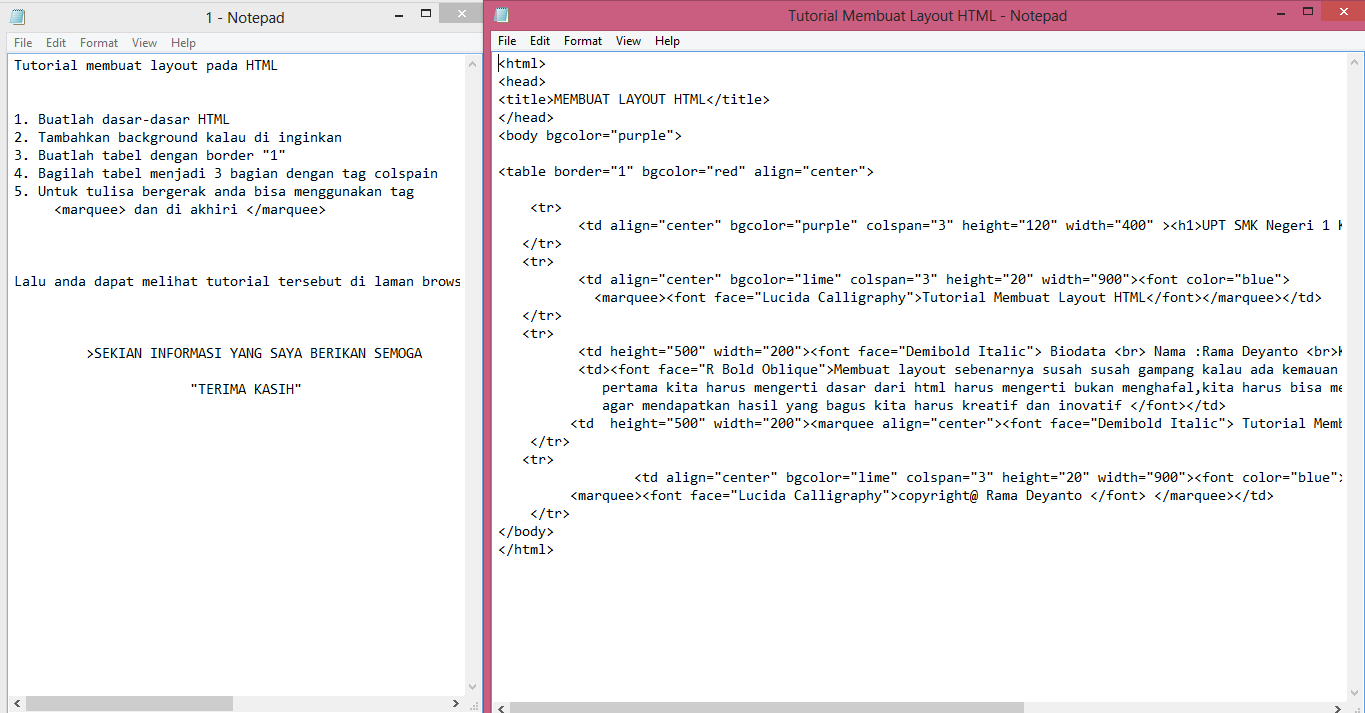This screenshot has width=1365, height=713.
Task: Open the Edit menu in "1 - Notepad"
Action: 55,42
